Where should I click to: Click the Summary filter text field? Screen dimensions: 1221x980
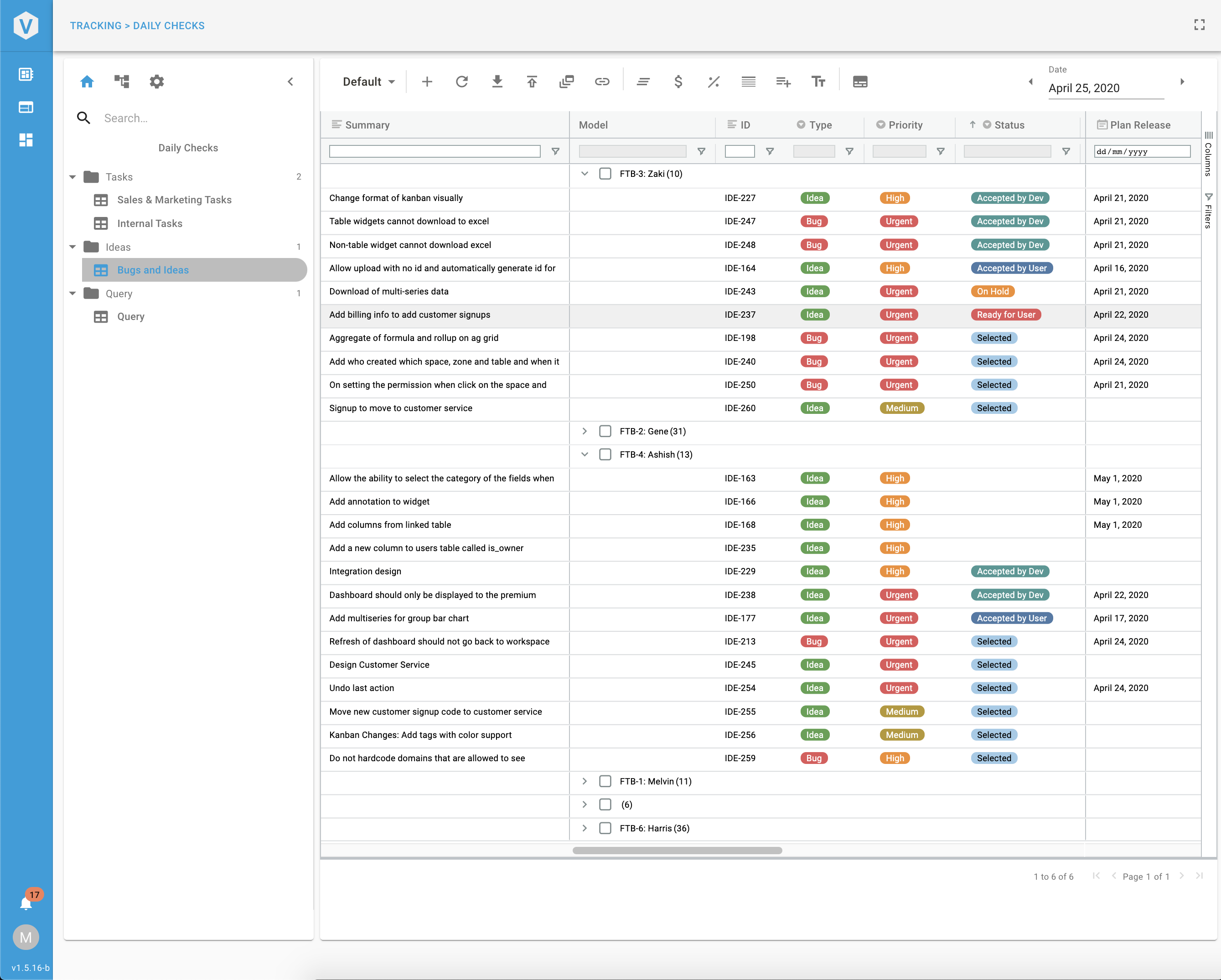coord(435,151)
